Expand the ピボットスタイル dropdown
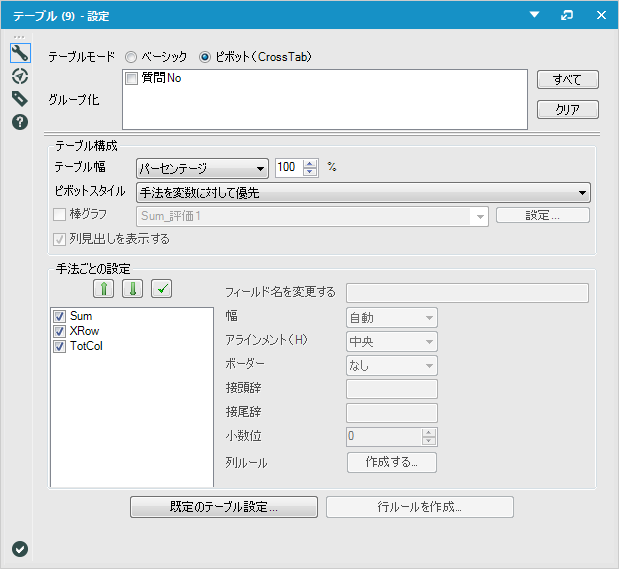 362,193
